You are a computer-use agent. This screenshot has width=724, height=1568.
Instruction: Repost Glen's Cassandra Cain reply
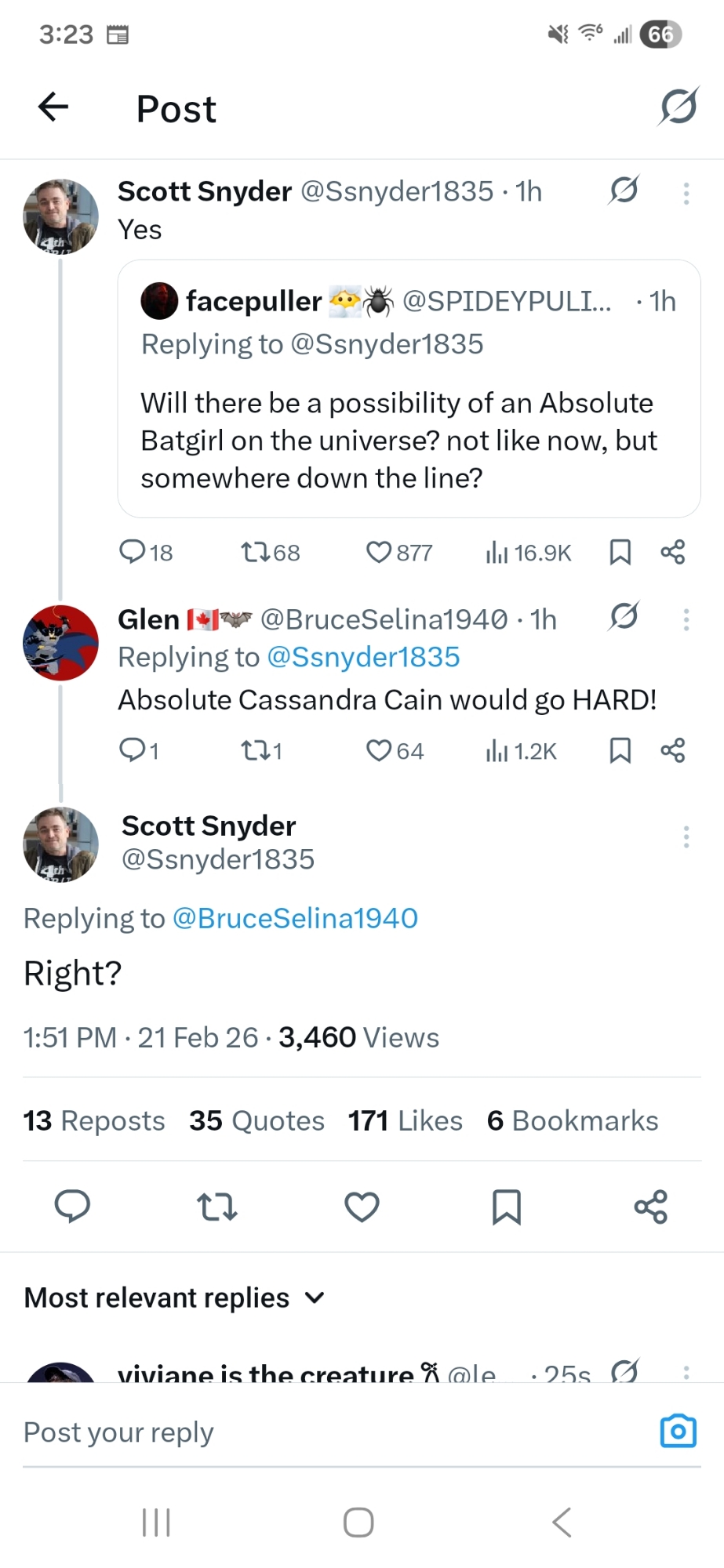(253, 751)
